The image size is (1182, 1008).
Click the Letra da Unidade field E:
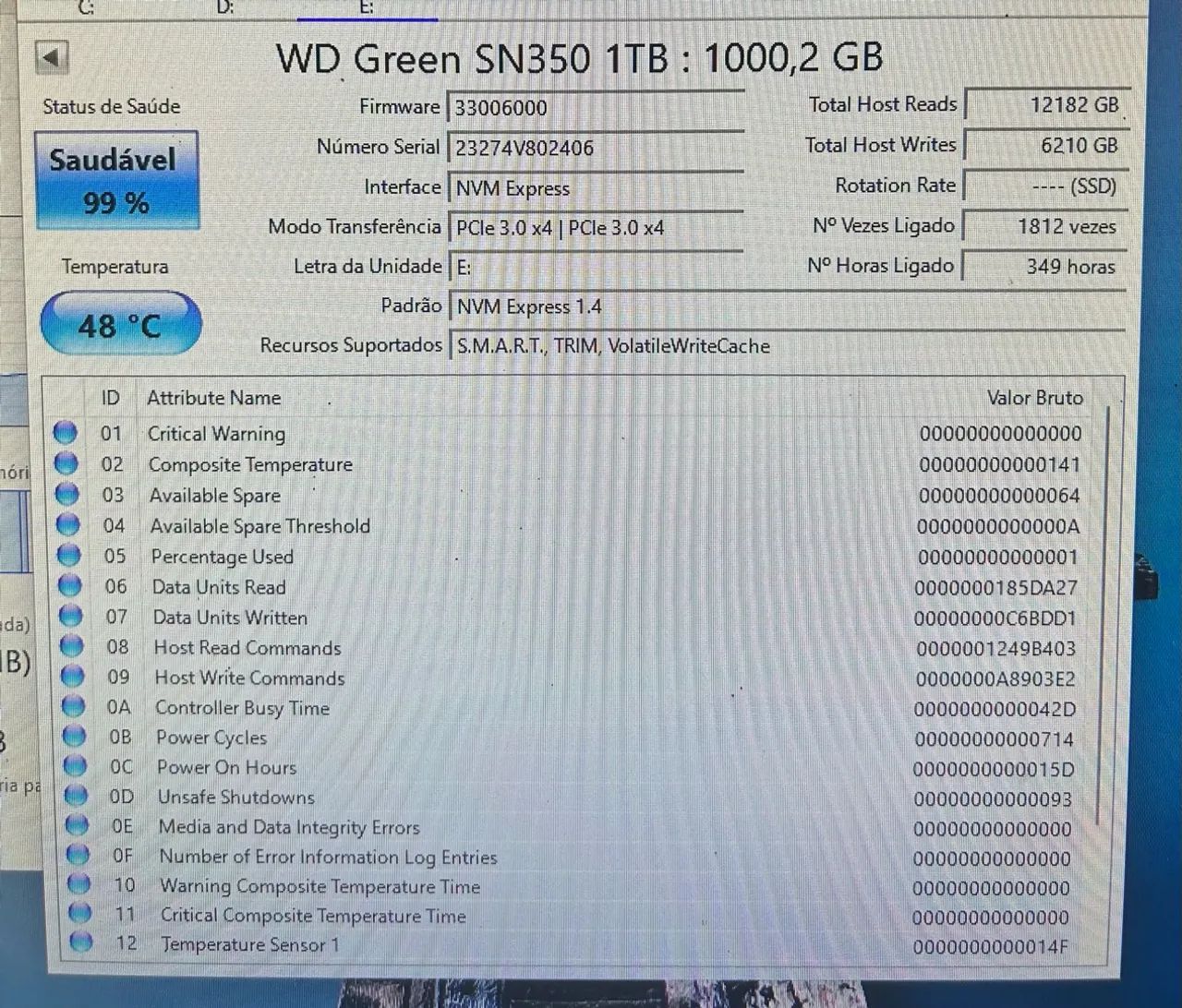click(x=596, y=268)
